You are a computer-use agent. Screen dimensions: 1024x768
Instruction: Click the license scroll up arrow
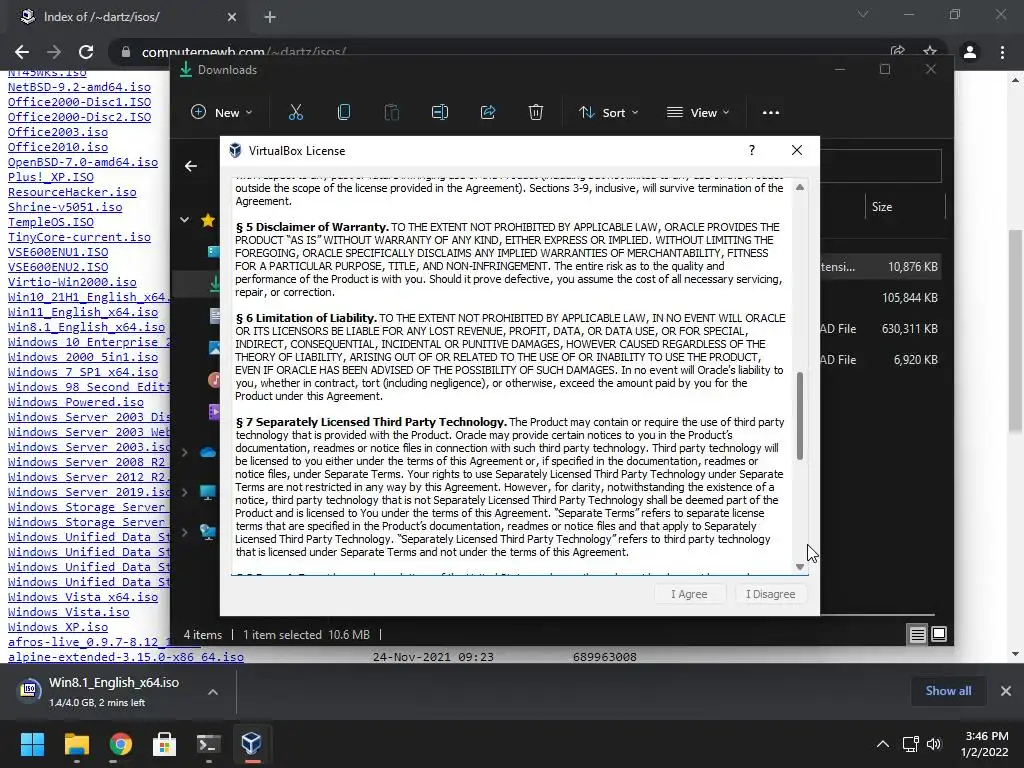(x=800, y=187)
